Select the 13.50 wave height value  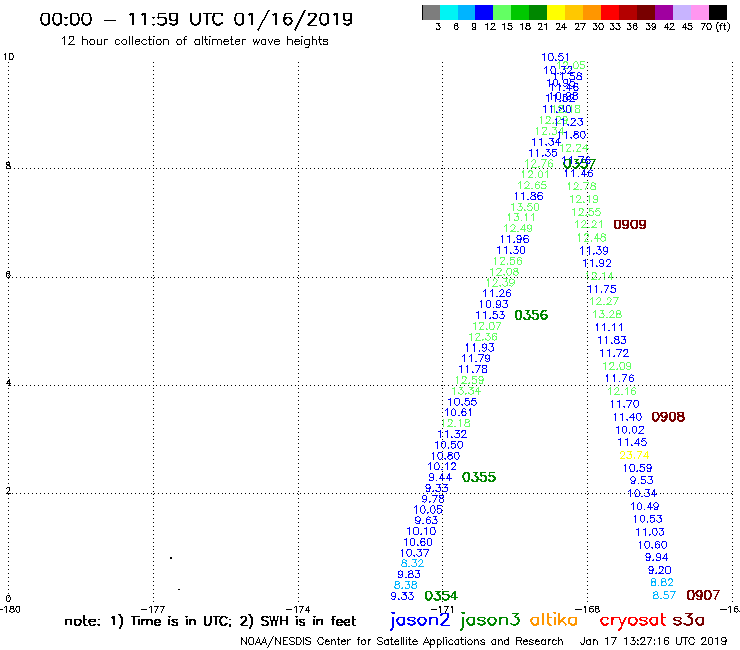coord(525,207)
